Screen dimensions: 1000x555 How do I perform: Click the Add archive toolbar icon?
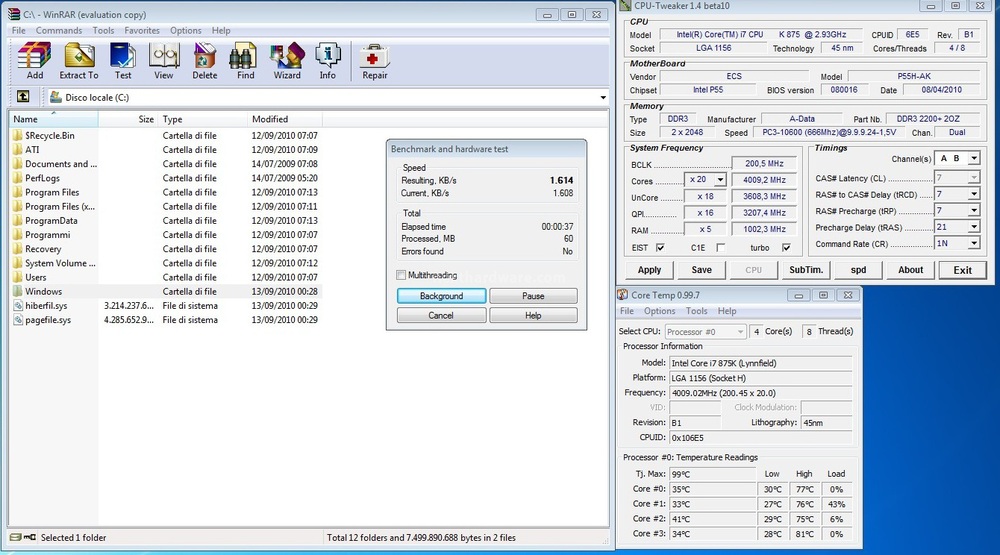[x=34, y=56]
